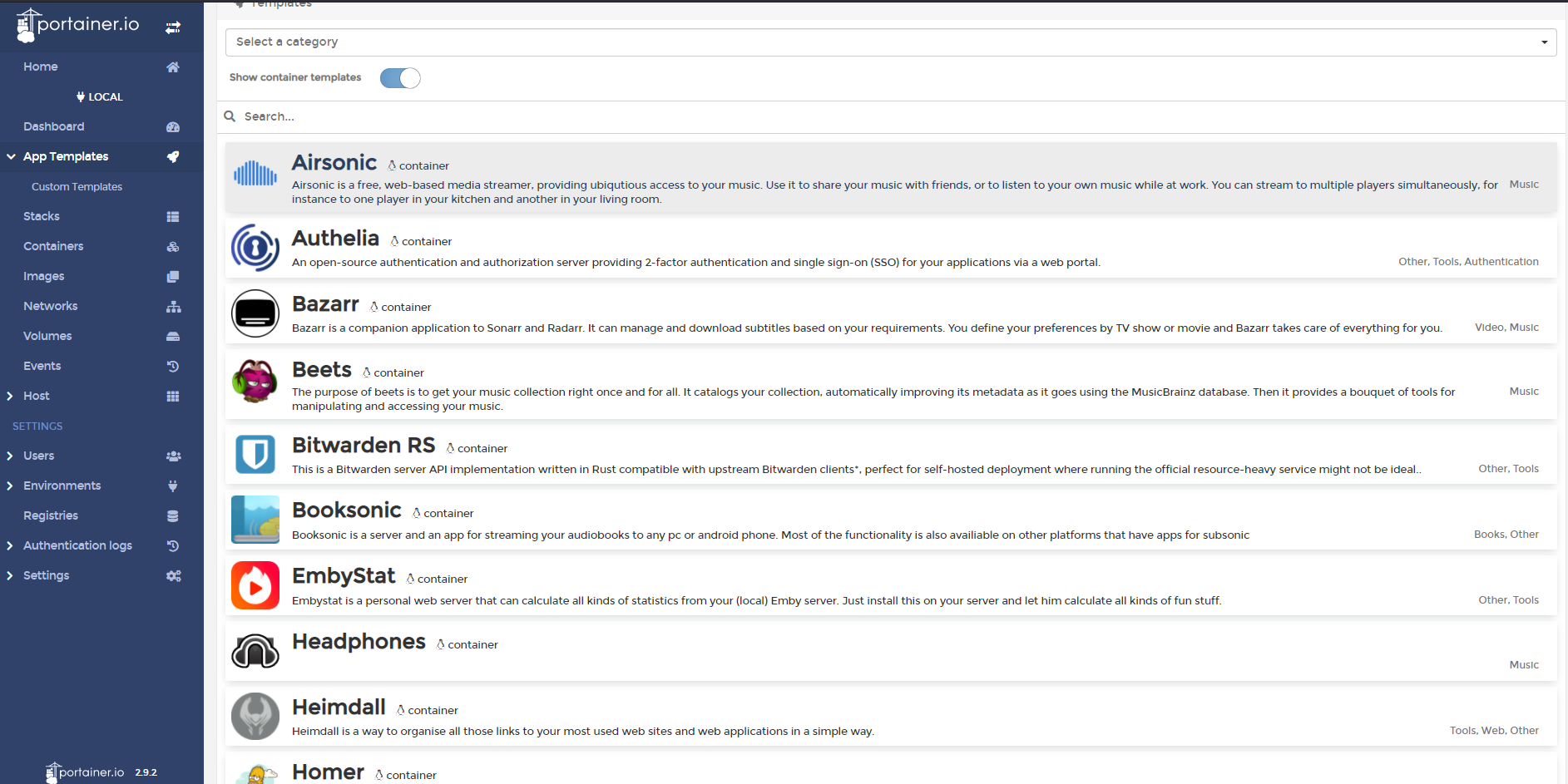Go to Registries page
Image resolution: width=1568 pixels, height=784 pixels.
(51, 515)
